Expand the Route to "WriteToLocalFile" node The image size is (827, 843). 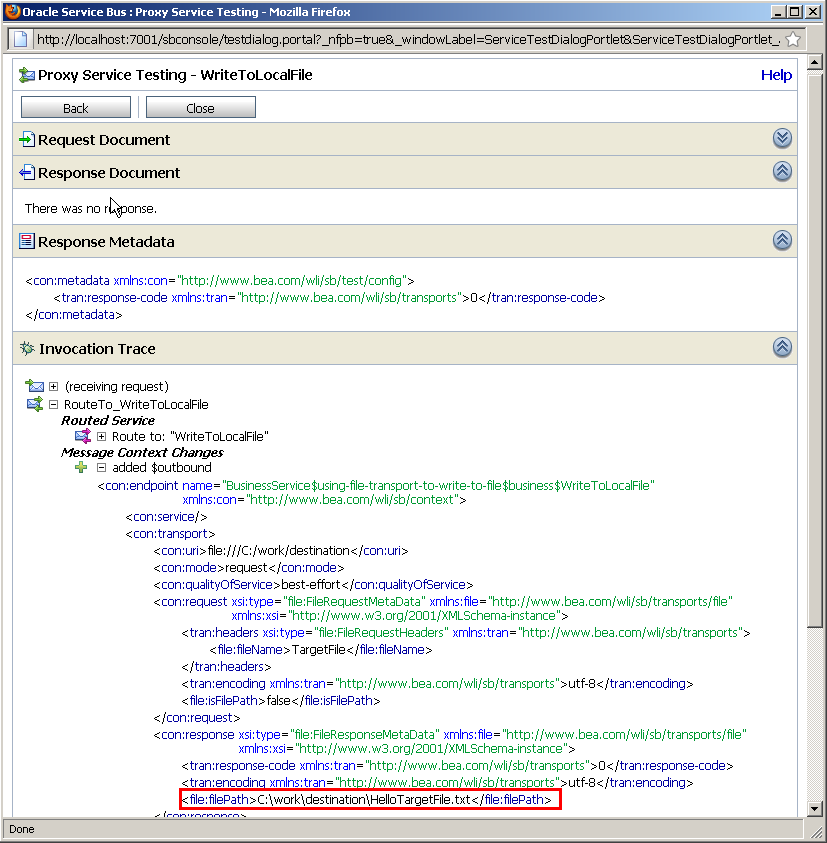coord(101,436)
